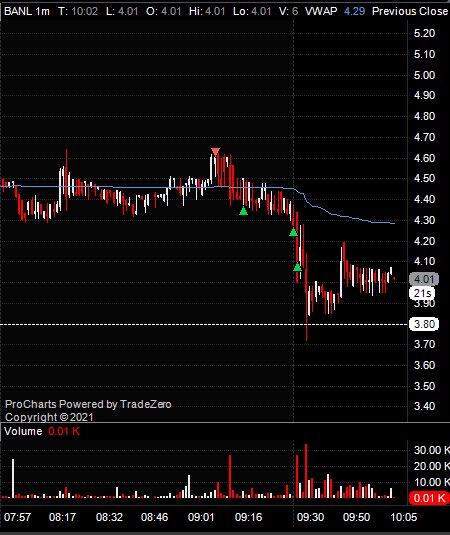Click the 09:50 time axis label

coord(356,517)
